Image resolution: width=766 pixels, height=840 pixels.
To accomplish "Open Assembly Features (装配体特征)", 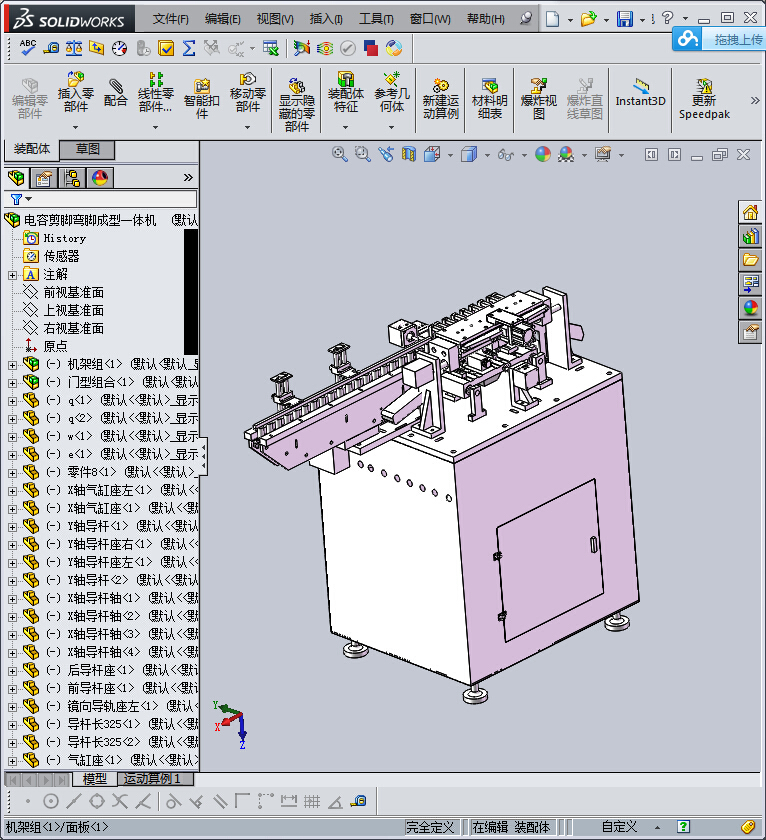I will (x=346, y=92).
